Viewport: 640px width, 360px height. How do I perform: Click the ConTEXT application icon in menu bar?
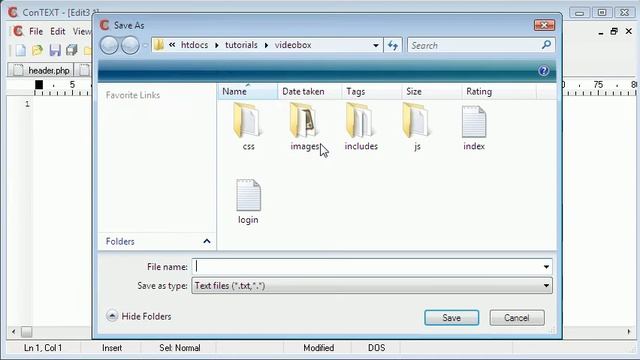point(18,31)
